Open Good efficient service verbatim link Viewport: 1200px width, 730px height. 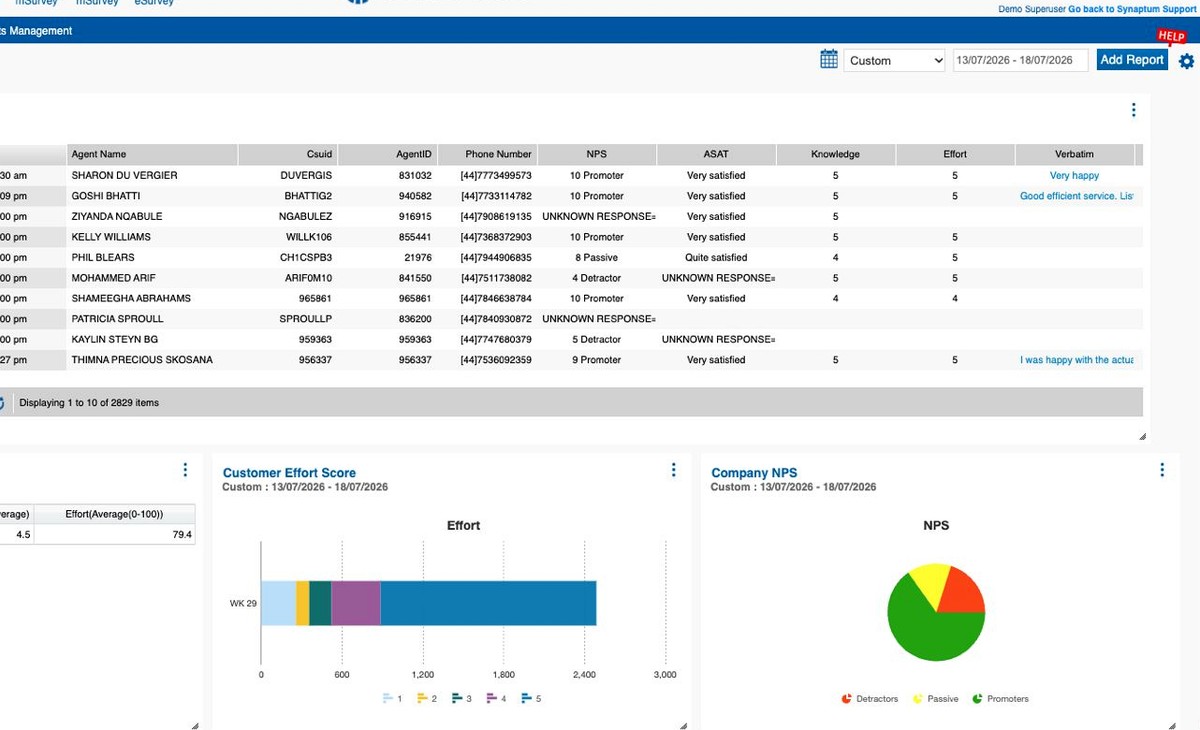coord(1076,196)
